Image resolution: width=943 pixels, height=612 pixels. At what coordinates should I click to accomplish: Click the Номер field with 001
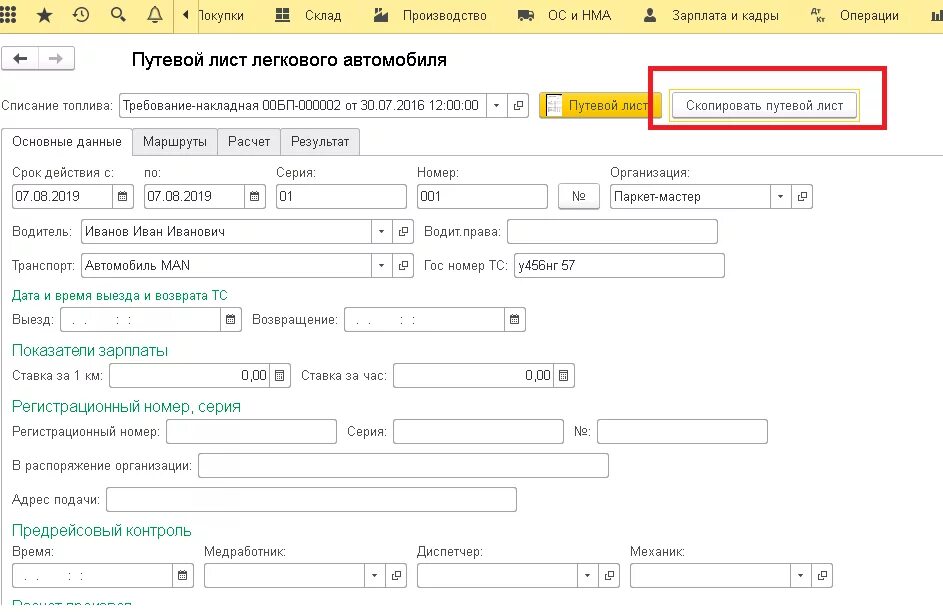482,197
